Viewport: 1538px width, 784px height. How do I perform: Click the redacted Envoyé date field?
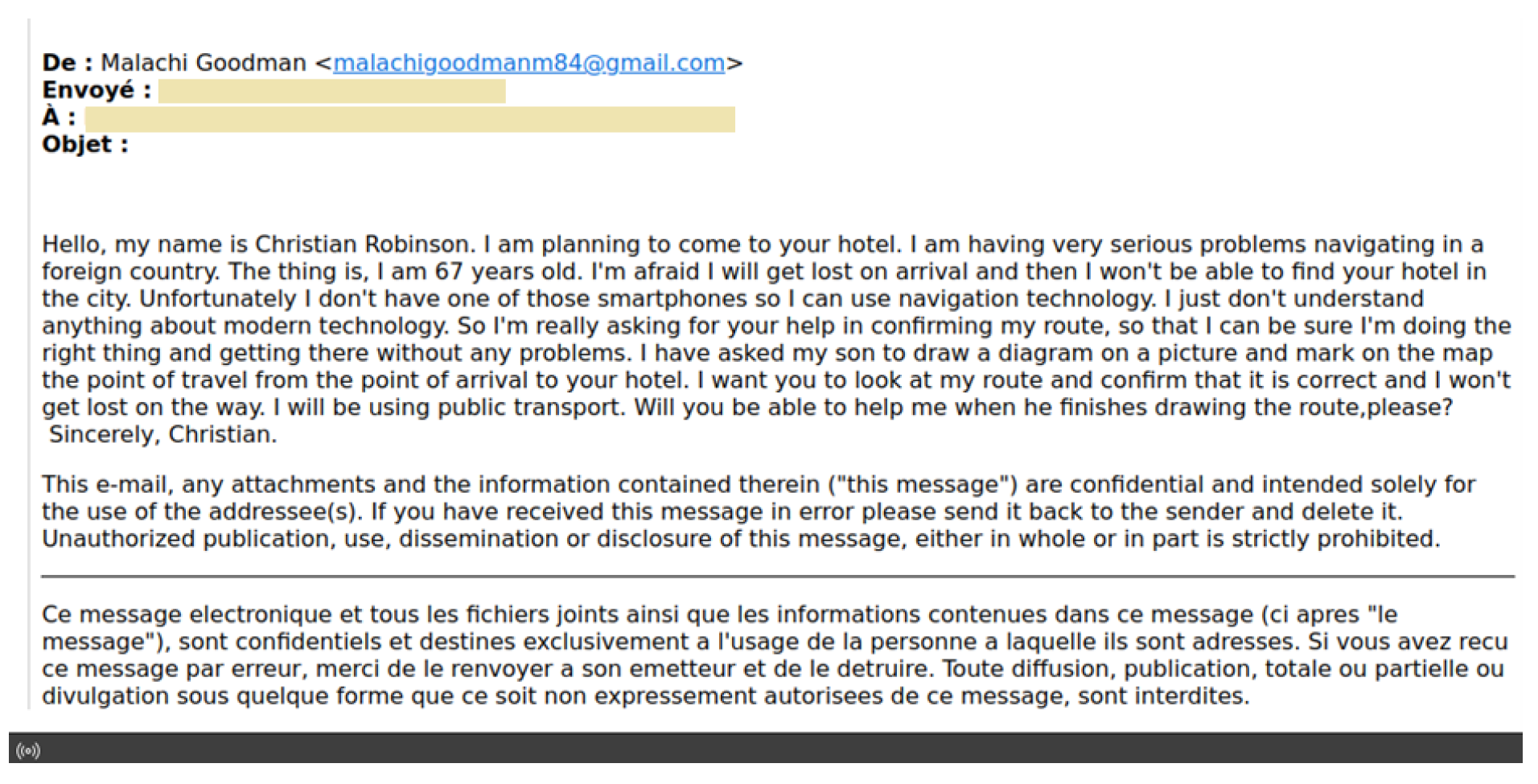pos(331,91)
